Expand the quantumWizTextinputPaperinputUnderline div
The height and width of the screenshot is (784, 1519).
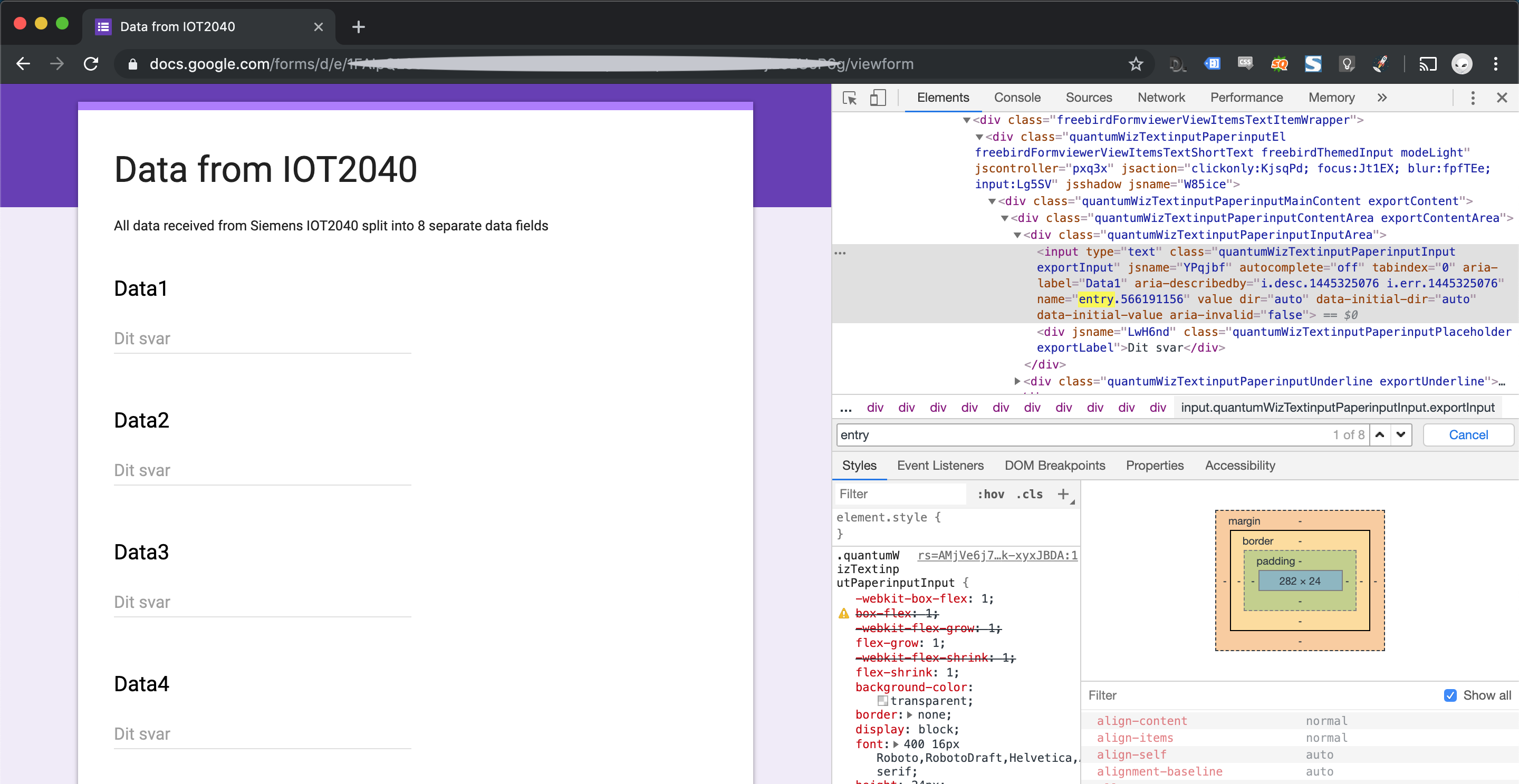tap(1017, 381)
